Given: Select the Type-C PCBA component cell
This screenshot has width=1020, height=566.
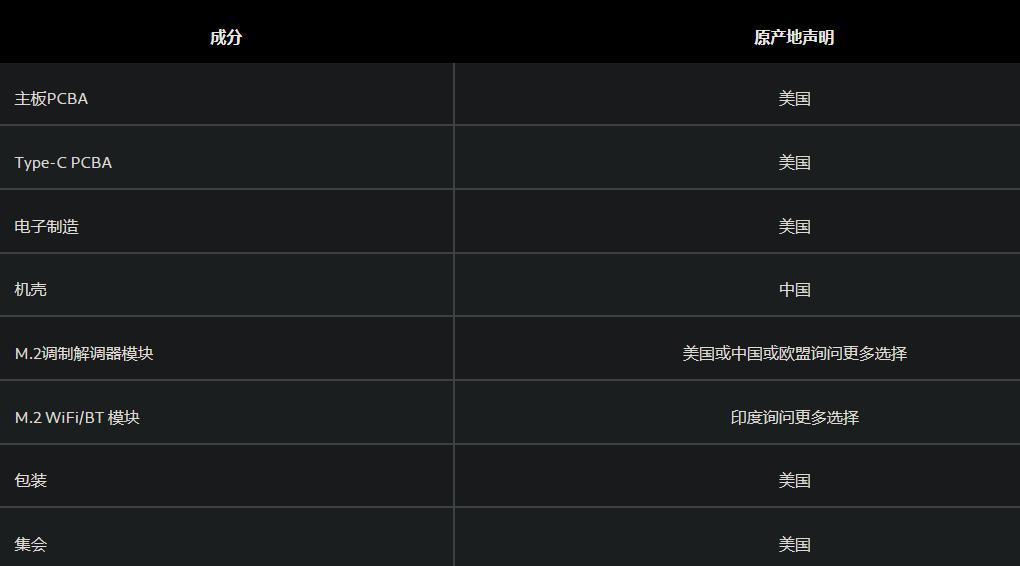Looking at the screenshot, I should point(63,163).
